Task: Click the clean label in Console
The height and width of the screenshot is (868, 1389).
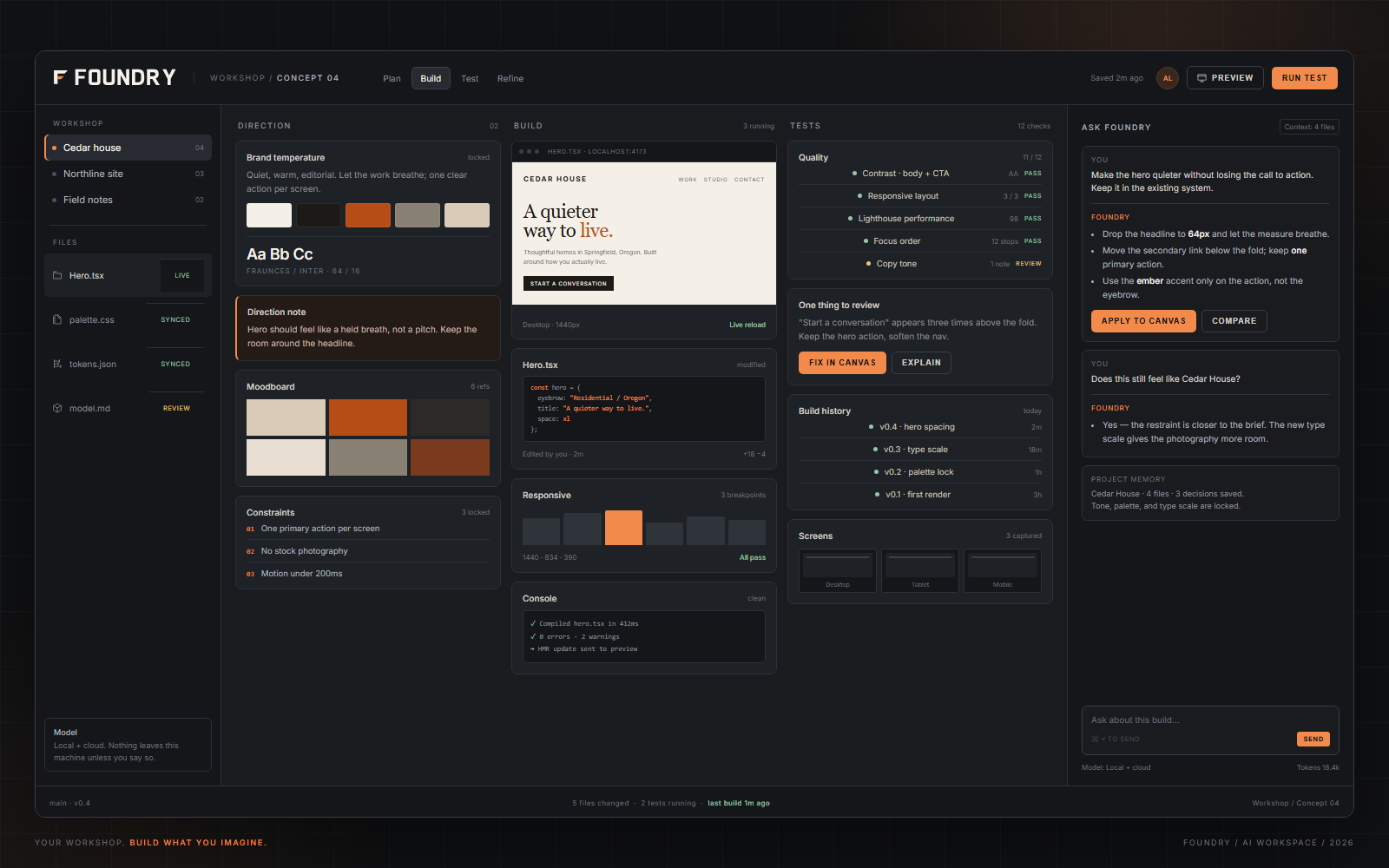Action: (x=757, y=598)
